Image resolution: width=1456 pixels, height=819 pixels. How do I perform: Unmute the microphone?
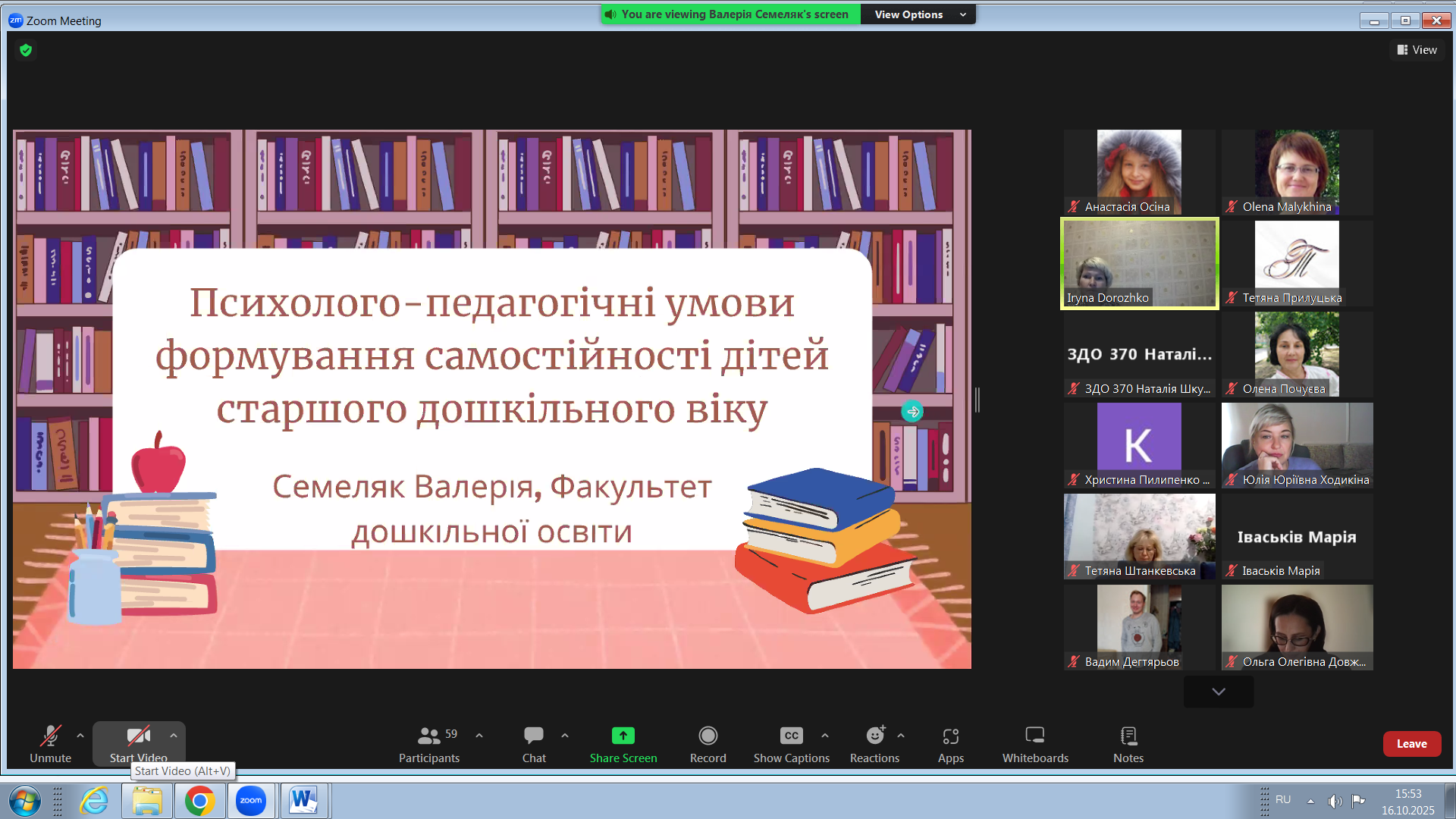50,736
